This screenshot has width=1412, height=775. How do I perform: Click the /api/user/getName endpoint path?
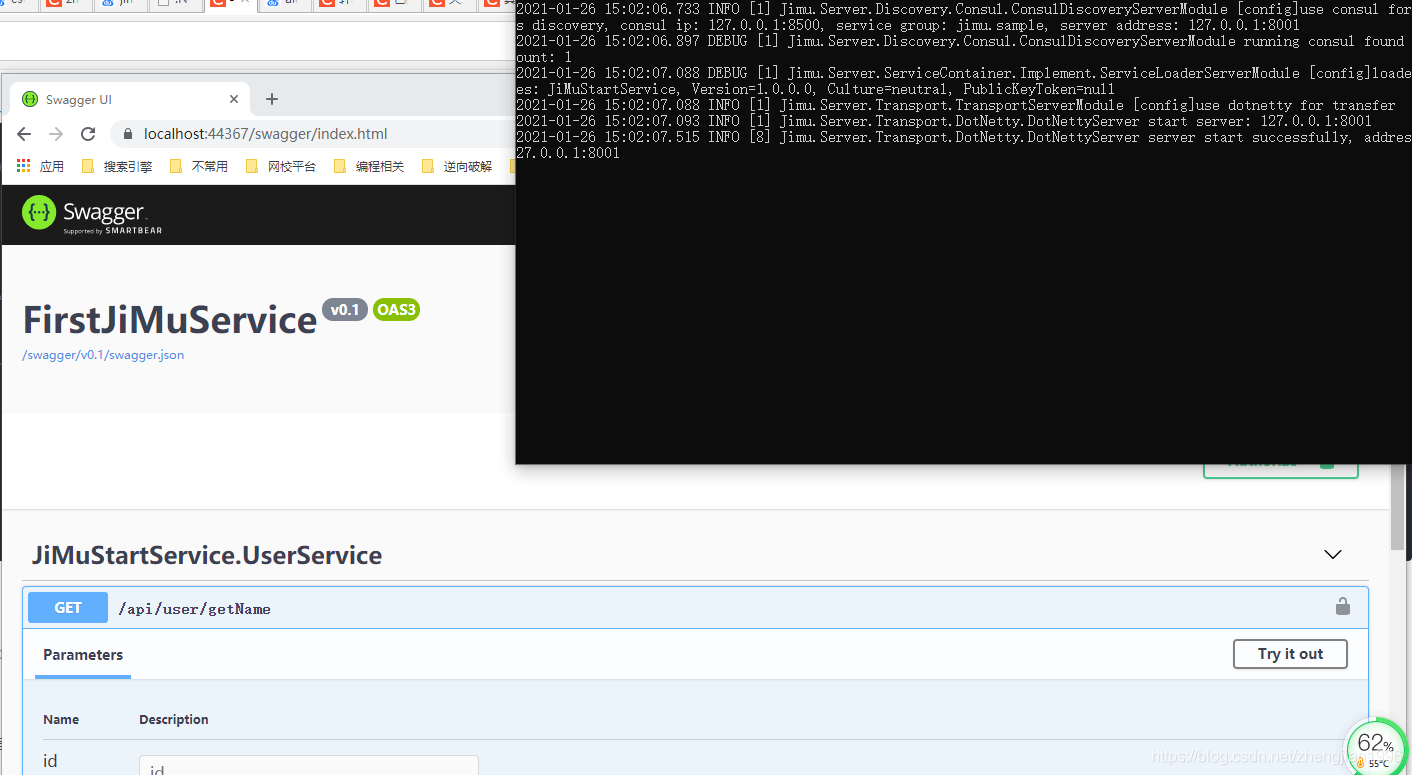pyautogui.click(x=194, y=609)
